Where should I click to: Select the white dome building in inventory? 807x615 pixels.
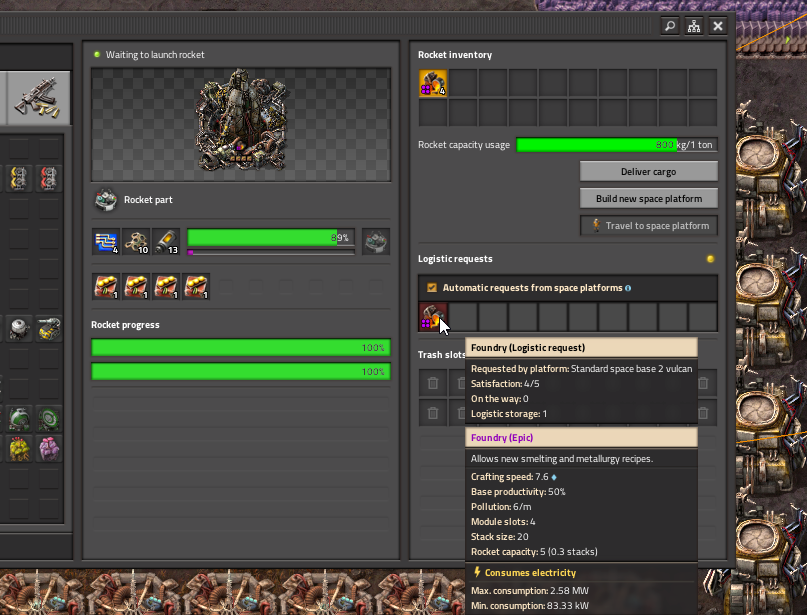(x=19, y=329)
